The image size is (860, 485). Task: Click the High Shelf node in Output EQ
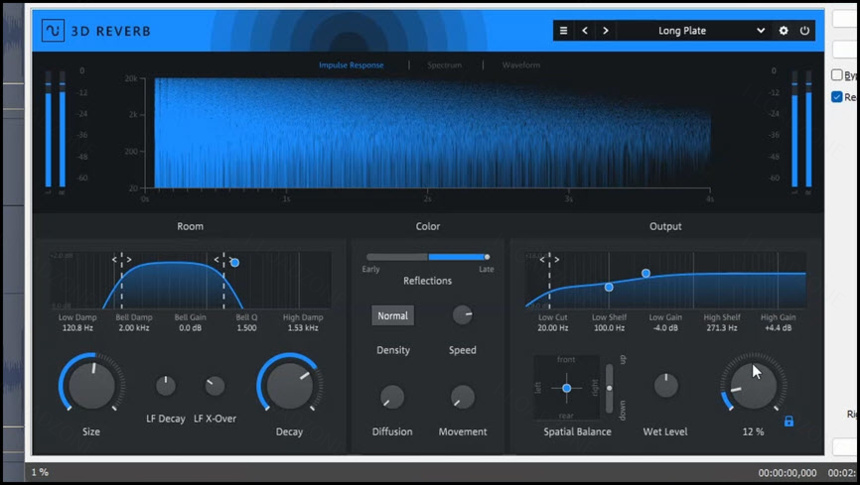click(646, 273)
